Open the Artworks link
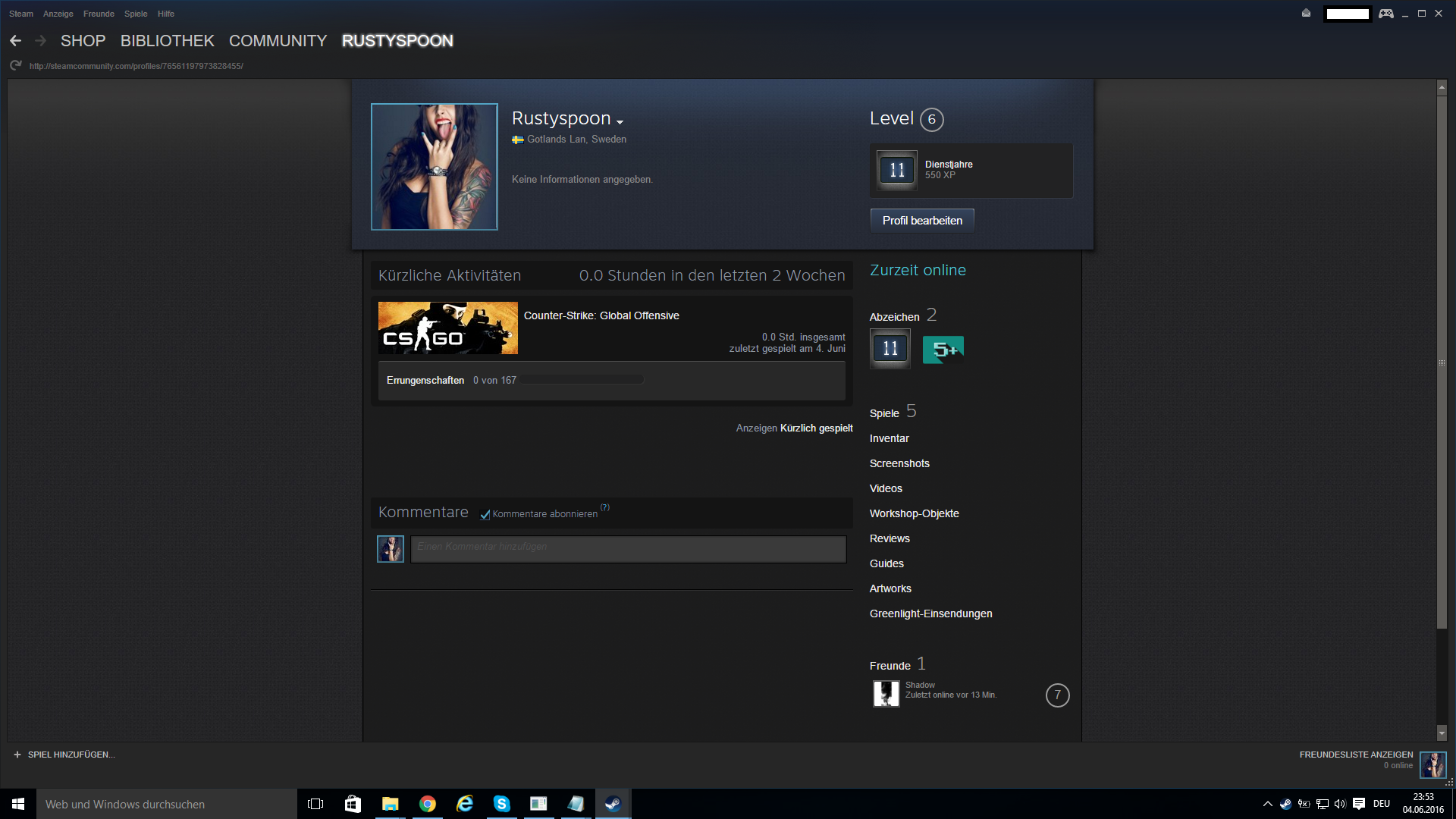Image resolution: width=1456 pixels, height=819 pixels. pyautogui.click(x=890, y=588)
